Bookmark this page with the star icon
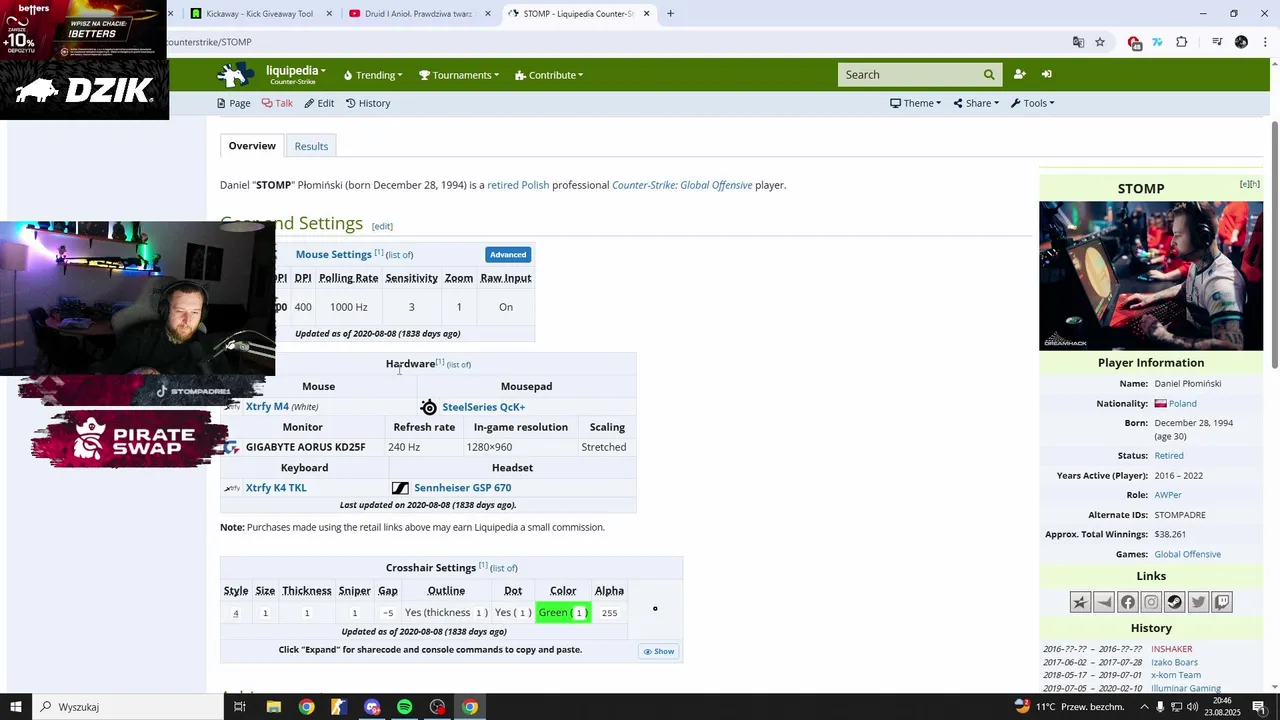This screenshot has width=1280, height=720. pos(1100,42)
